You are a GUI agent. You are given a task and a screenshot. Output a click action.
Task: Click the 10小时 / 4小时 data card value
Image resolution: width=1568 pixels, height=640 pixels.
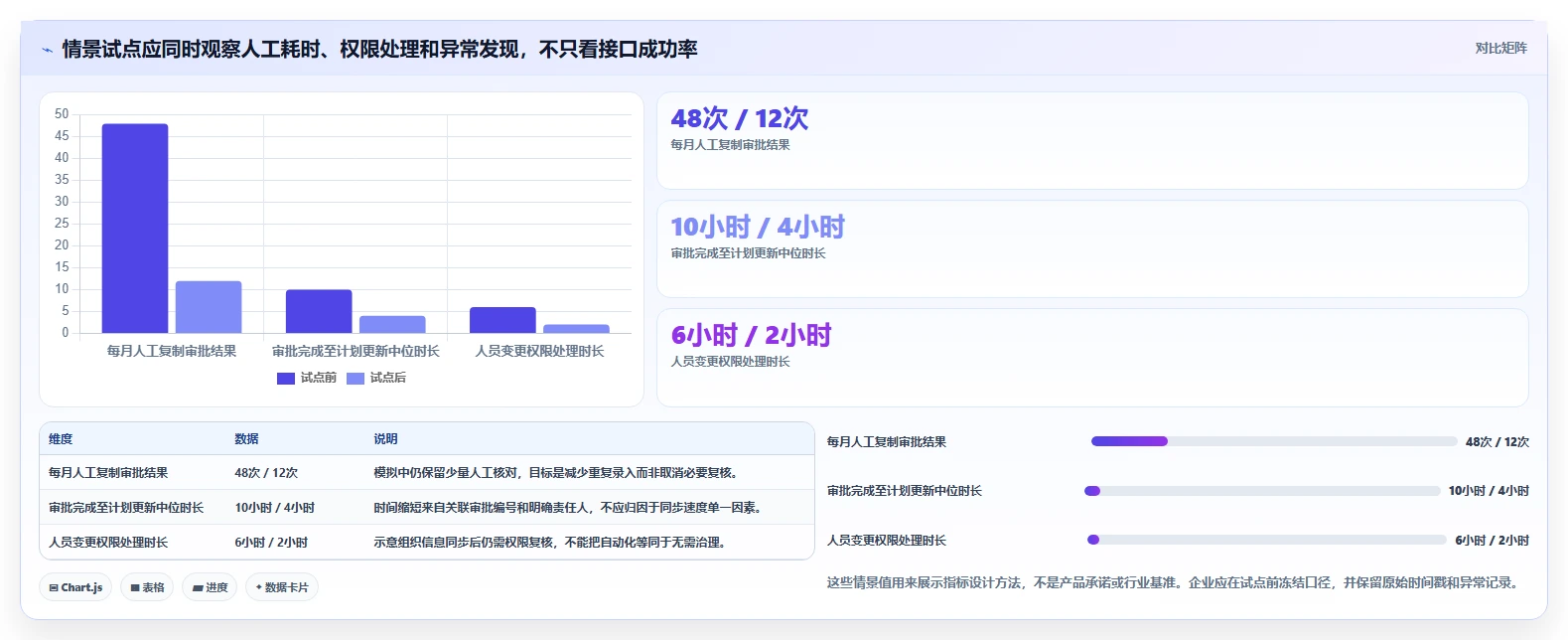[x=758, y=227]
